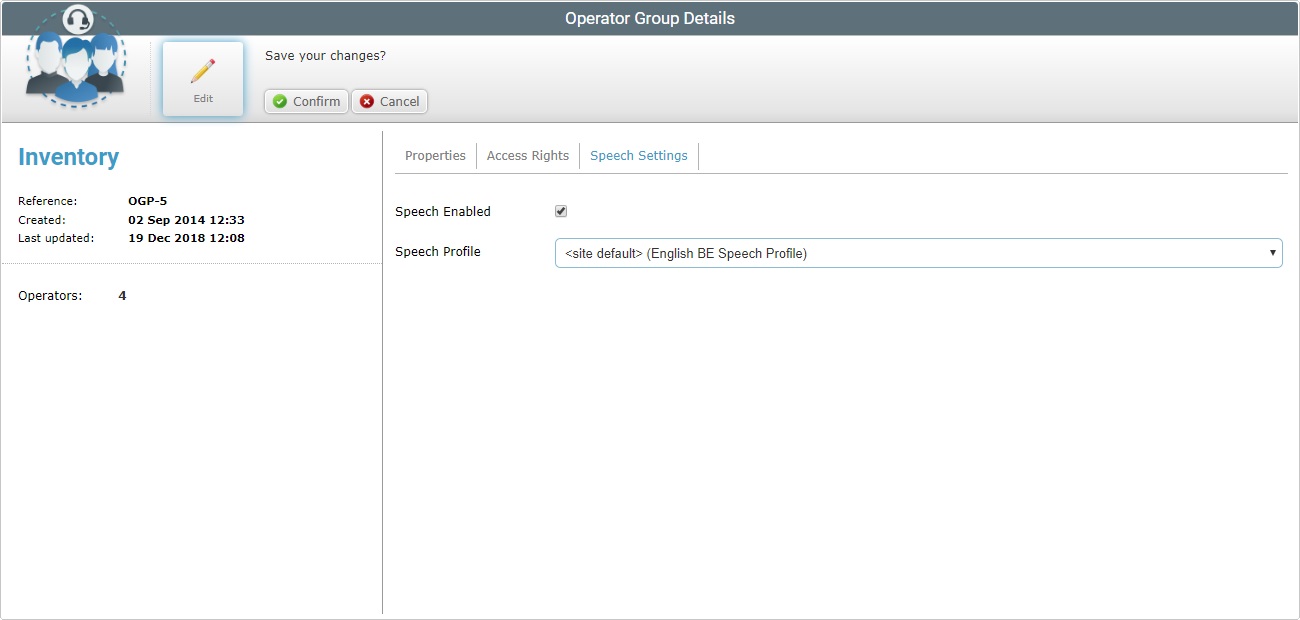Viewport: 1300px width, 620px height.
Task: Open the Access Rights tab
Action: 527,155
